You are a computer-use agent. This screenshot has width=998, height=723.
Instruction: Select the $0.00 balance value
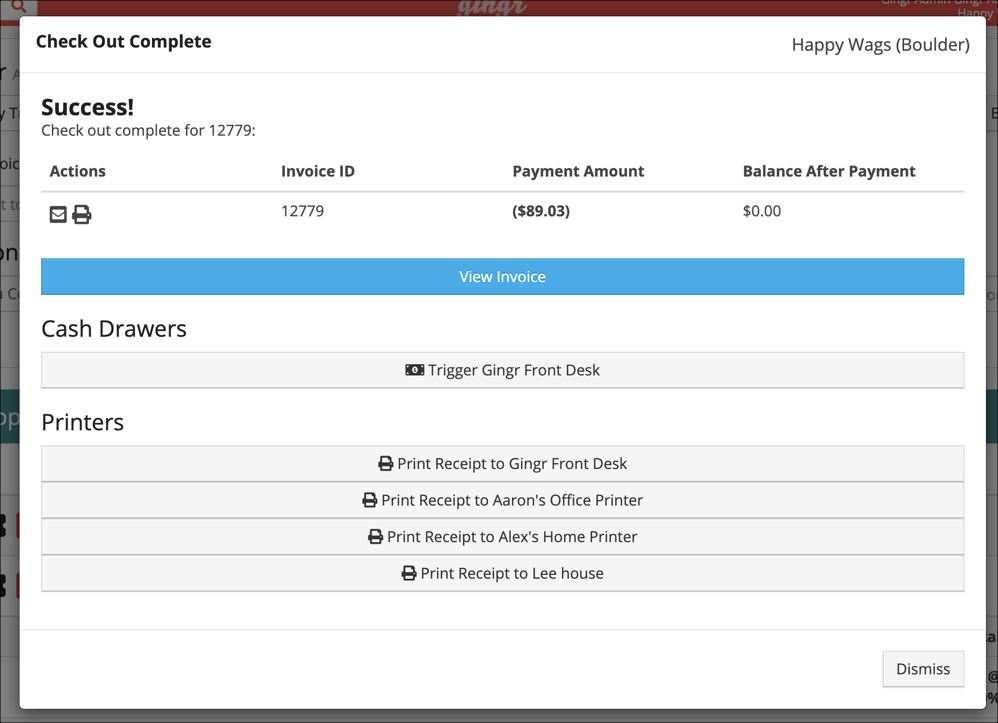coord(762,211)
